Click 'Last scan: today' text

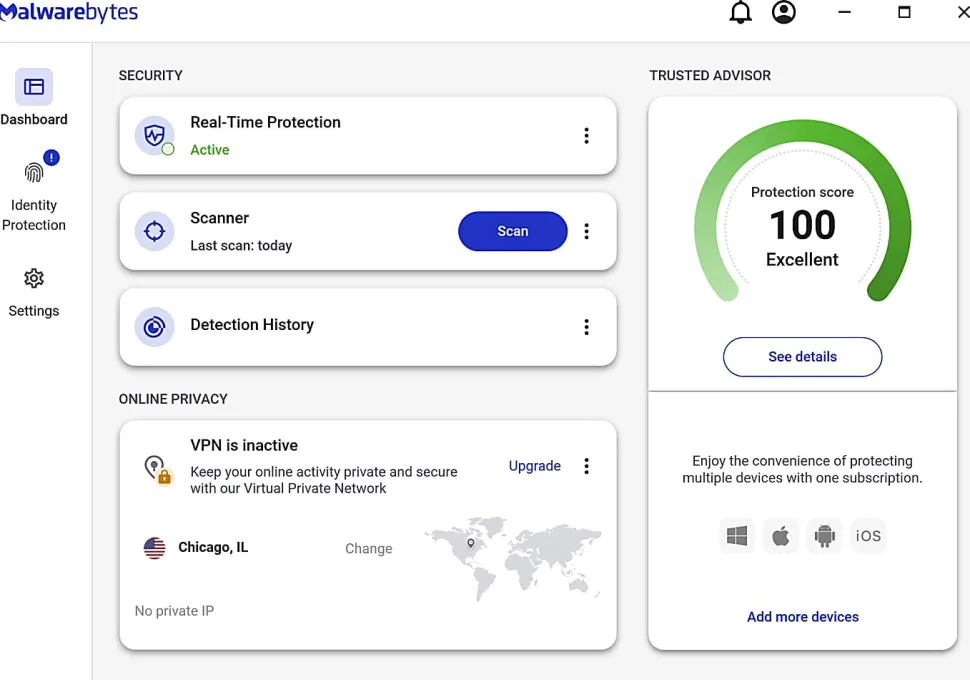click(x=241, y=246)
